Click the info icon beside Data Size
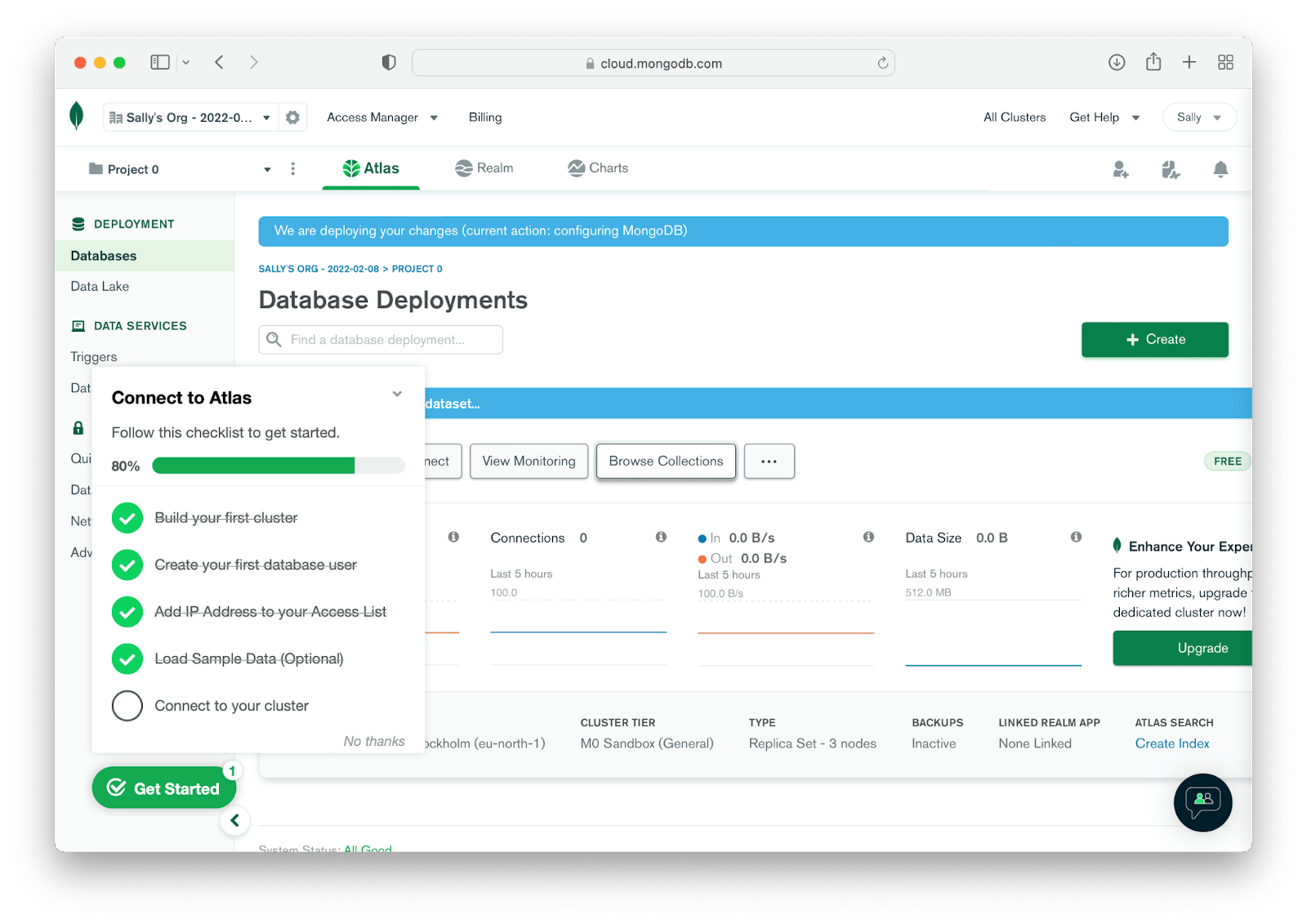This screenshot has width=1307, height=924. (1076, 537)
